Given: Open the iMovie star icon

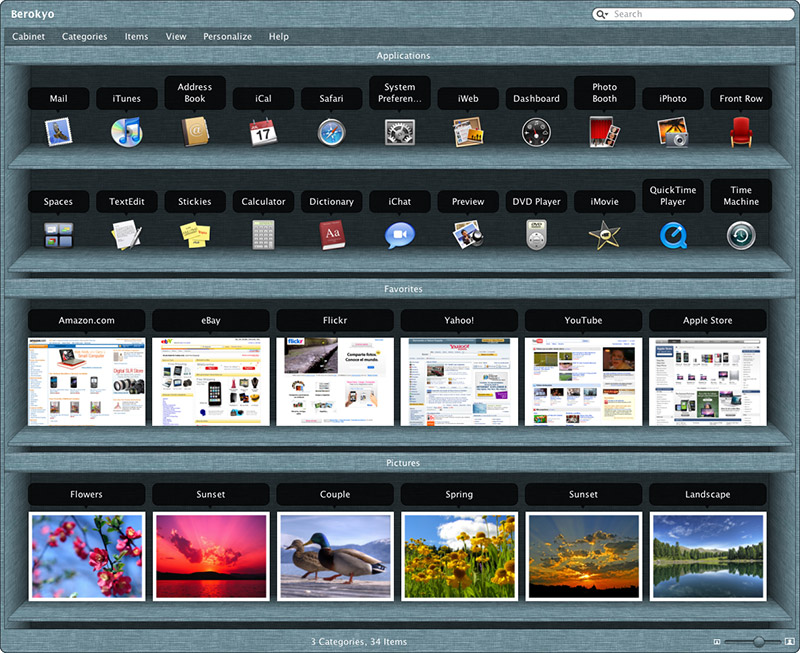Looking at the screenshot, I should [x=605, y=235].
